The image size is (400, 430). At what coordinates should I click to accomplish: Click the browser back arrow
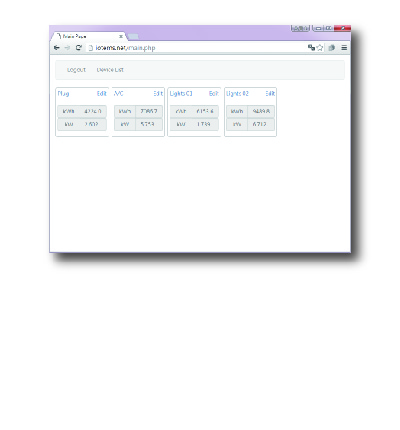pos(57,48)
